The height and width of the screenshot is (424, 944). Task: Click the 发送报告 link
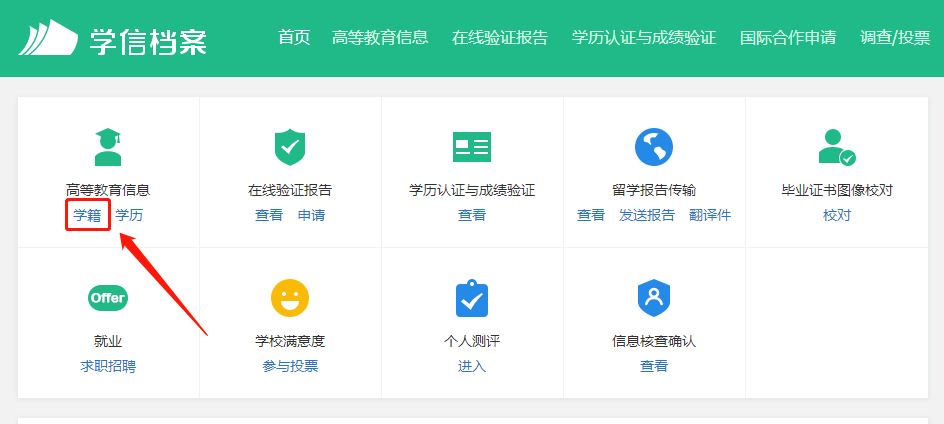click(647, 216)
